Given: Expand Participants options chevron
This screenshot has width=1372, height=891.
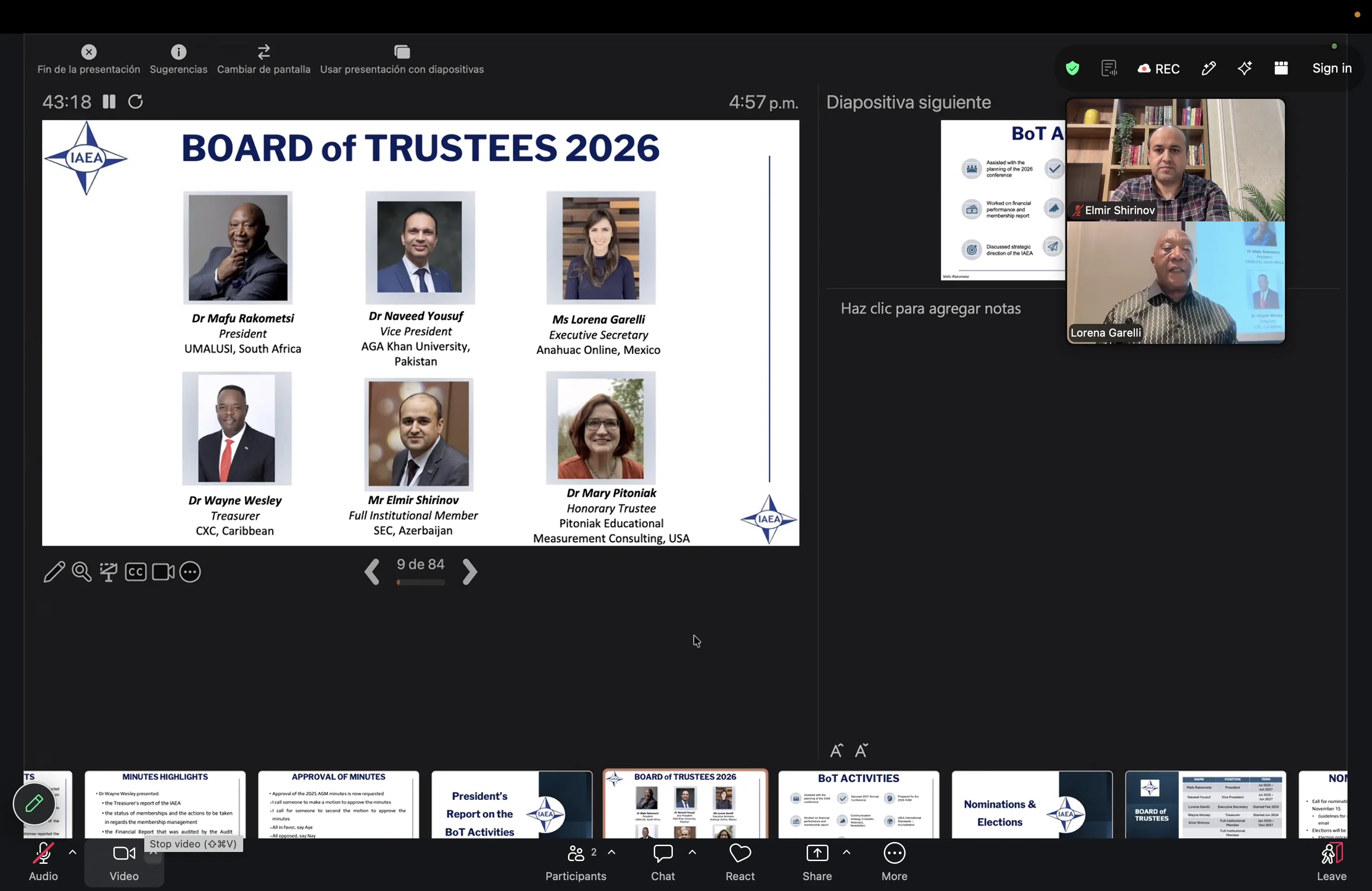Looking at the screenshot, I should click(x=612, y=852).
